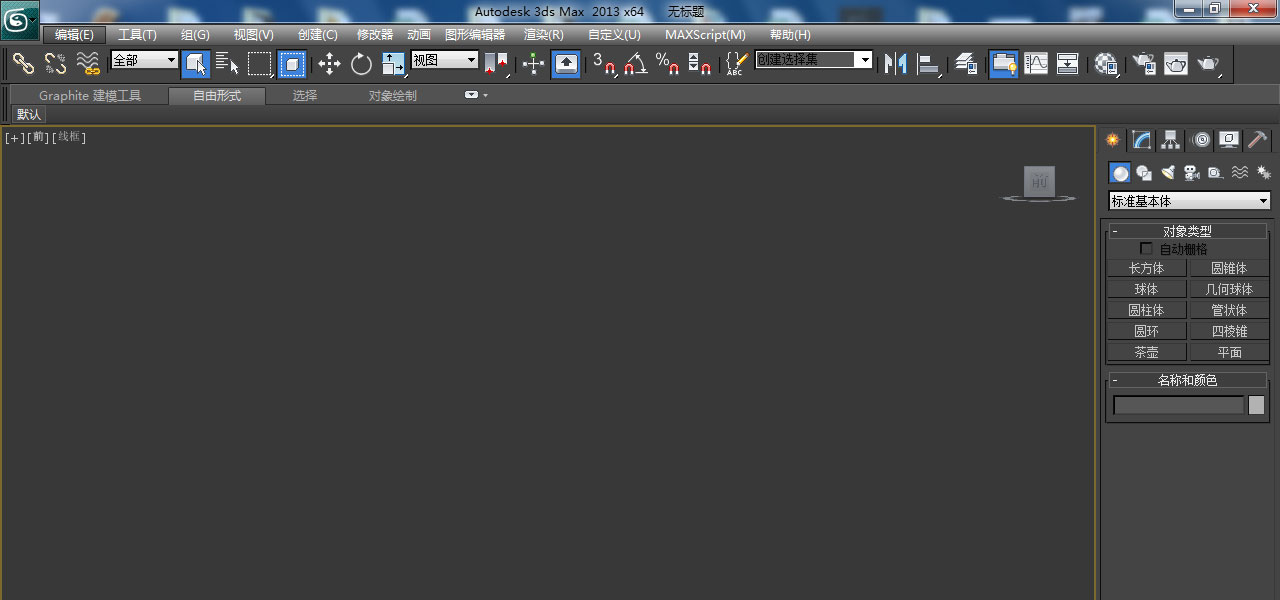This screenshot has height=600, width=1280.
Task: Select the Move tool crossed arrows
Action: click(329, 64)
